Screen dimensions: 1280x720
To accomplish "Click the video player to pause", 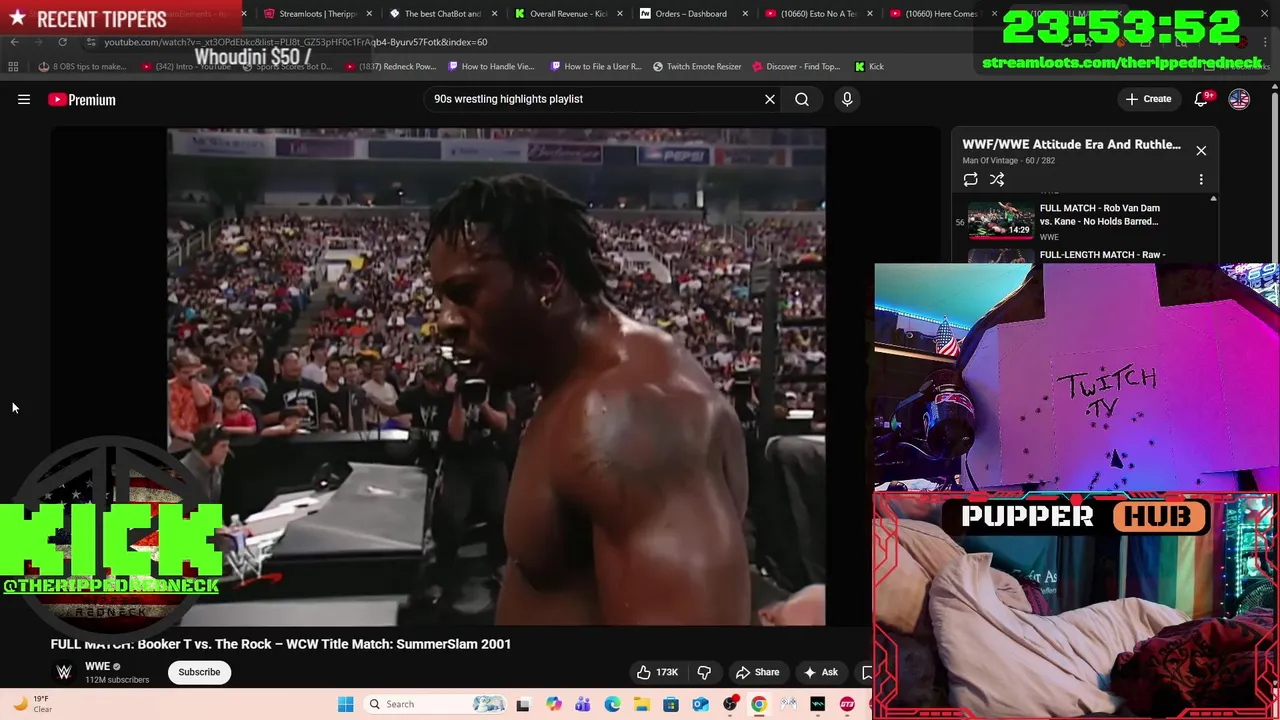I will pyautogui.click(x=496, y=377).
